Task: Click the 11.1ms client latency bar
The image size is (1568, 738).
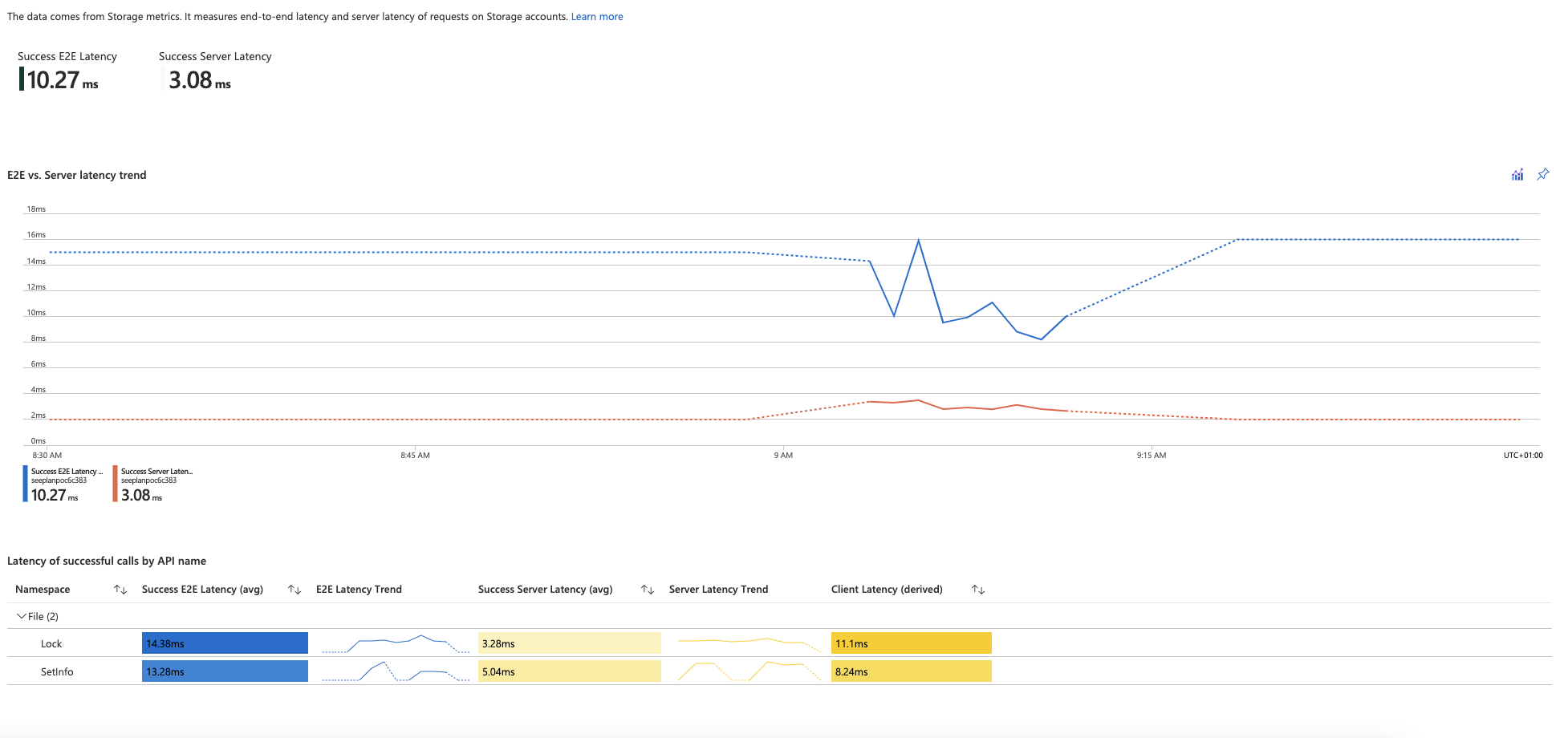Action: coord(911,643)
